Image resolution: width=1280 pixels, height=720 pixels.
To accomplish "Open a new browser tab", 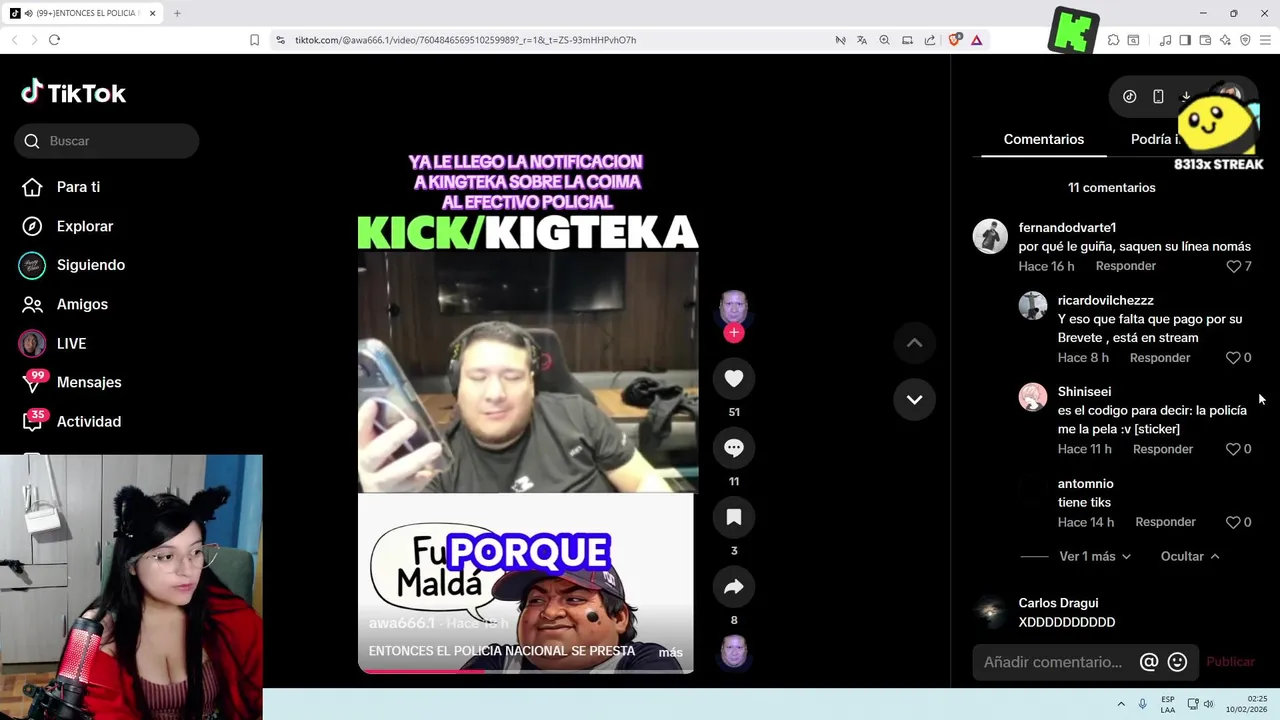I will pos(177,13).
